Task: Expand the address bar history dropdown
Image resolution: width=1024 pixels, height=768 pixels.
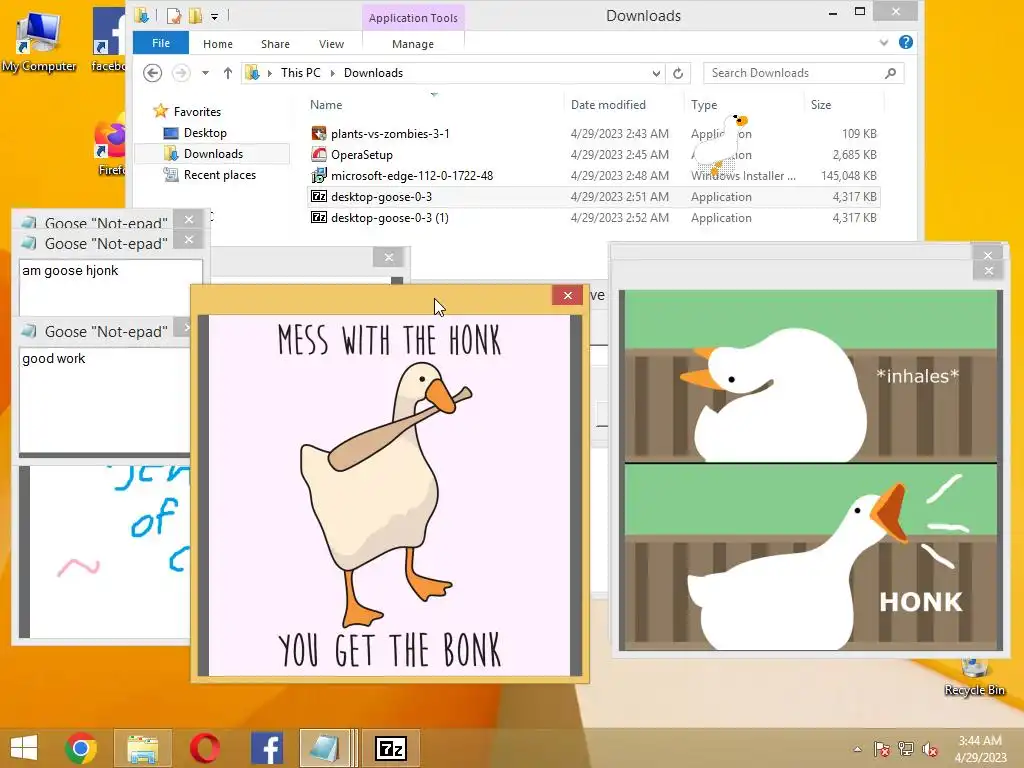Action: point(656,73)
